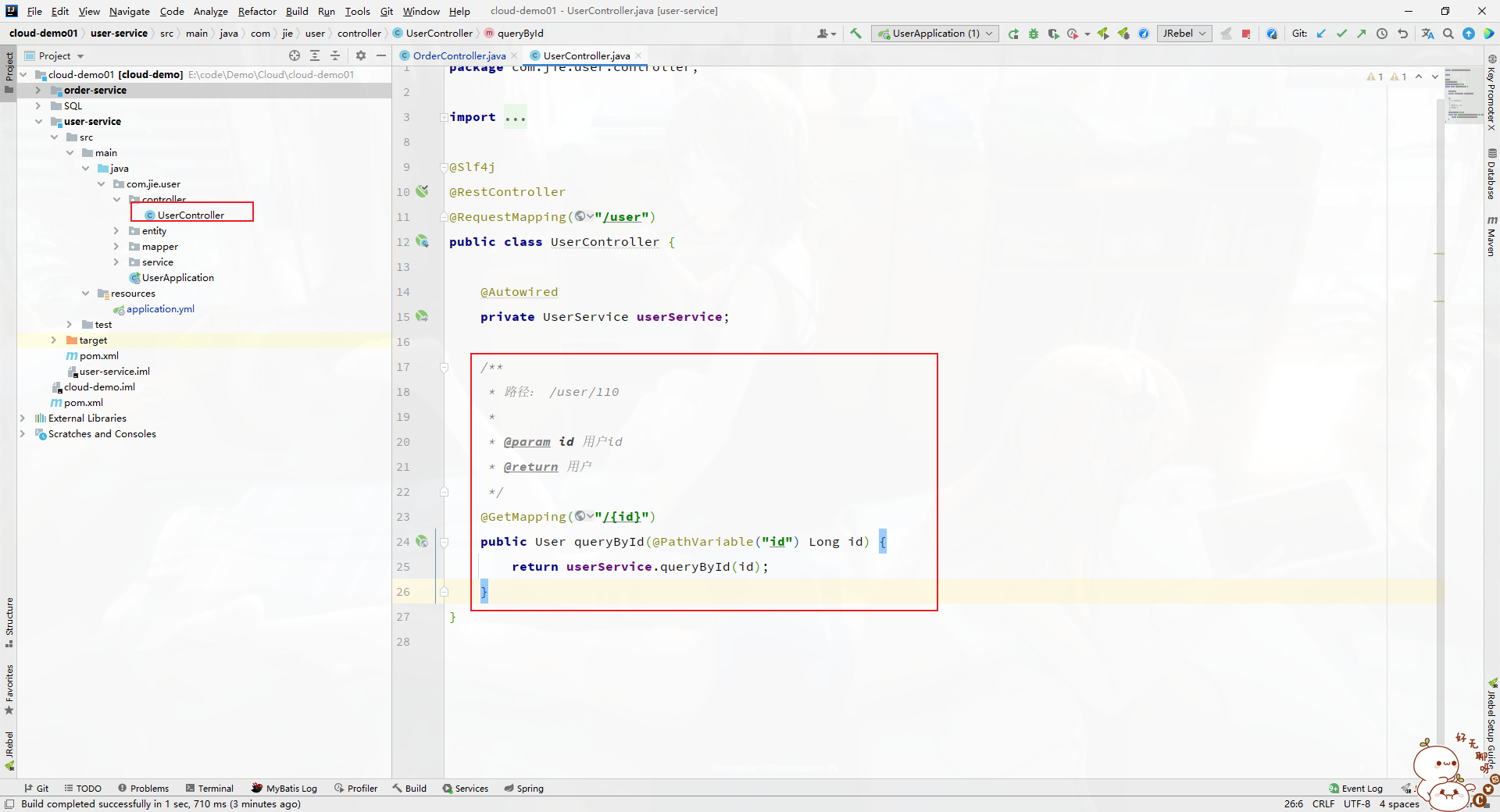Click the JRebel debug rocket icon
This screenshot has width=1500, height=812.
pyautogui.click(x=1123, y=34)
